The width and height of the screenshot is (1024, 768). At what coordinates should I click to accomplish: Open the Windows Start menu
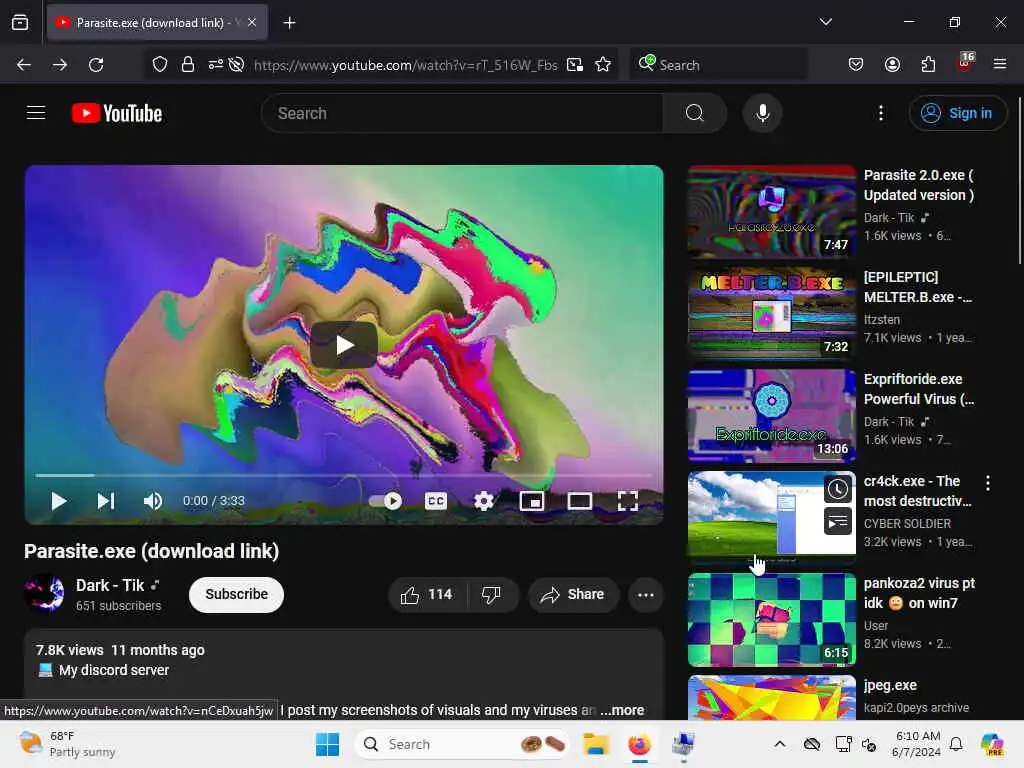point(327,744)
